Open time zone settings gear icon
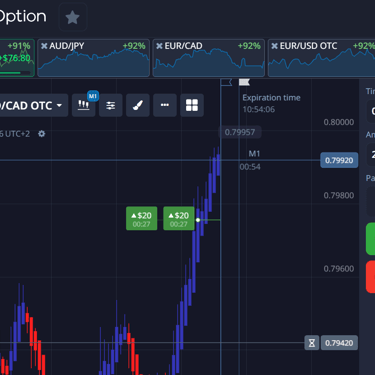Screen dimensions: 375x375 (42, 134)
